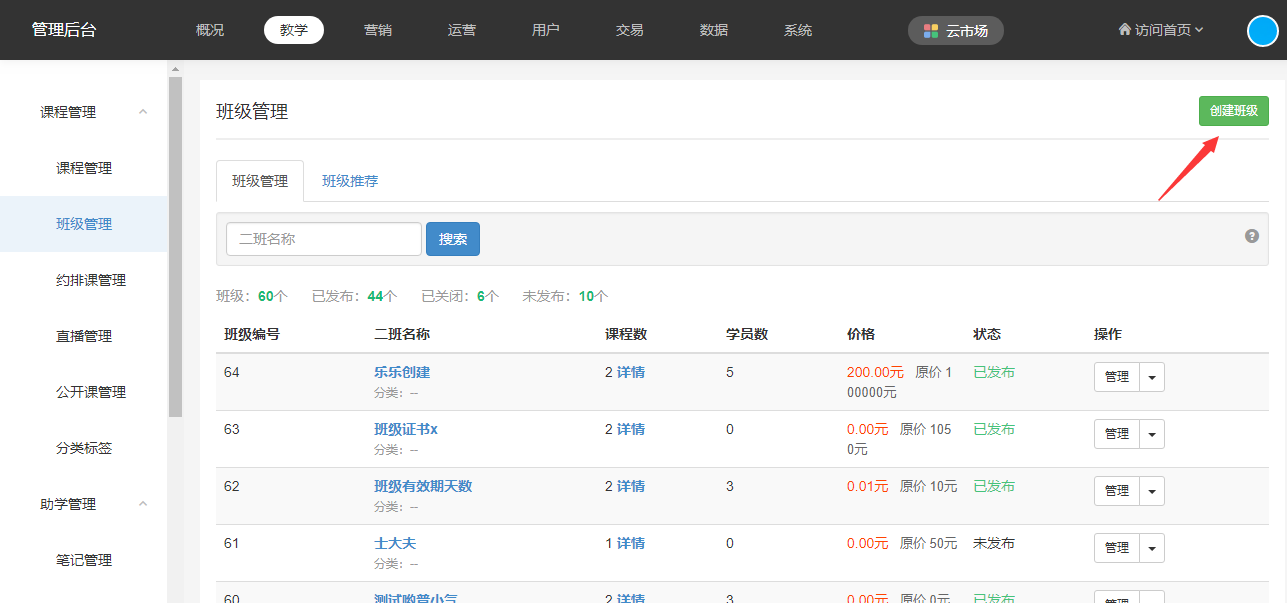1287x603 pixels.
Task: Click 管理 button for class 61
Action: (x=1116, y=548)
